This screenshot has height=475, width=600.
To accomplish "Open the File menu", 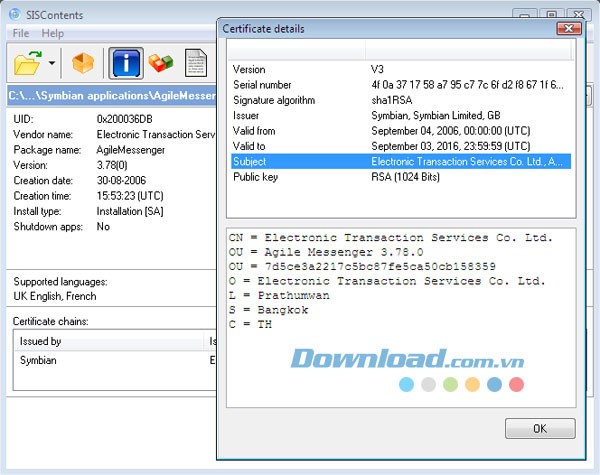I will [x=21, y=33].
